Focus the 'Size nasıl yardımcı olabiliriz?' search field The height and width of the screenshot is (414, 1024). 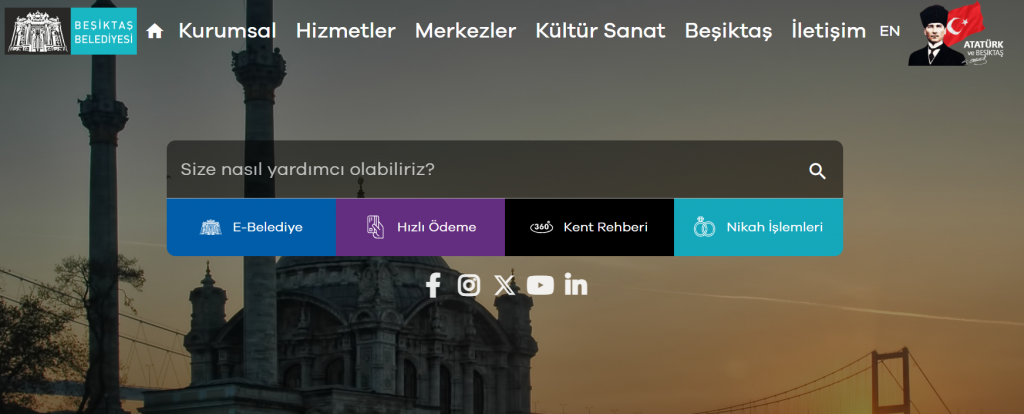coord(480,170)
